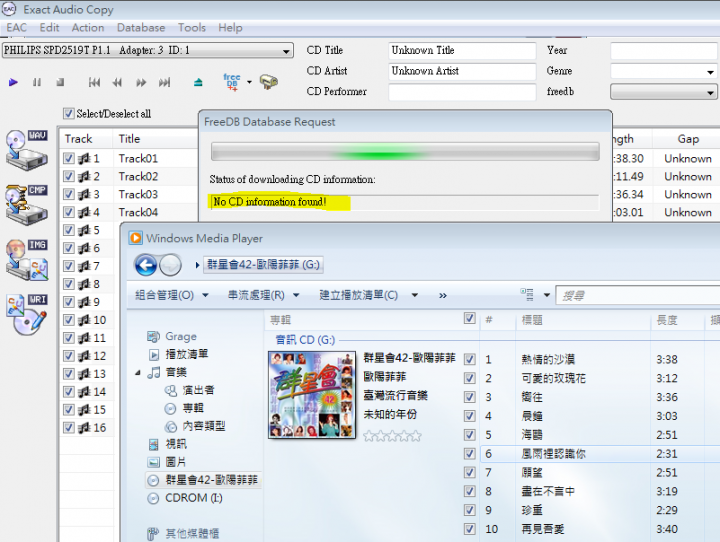Click the Pause button in Exact Audio Copy

tap(37, 83)
